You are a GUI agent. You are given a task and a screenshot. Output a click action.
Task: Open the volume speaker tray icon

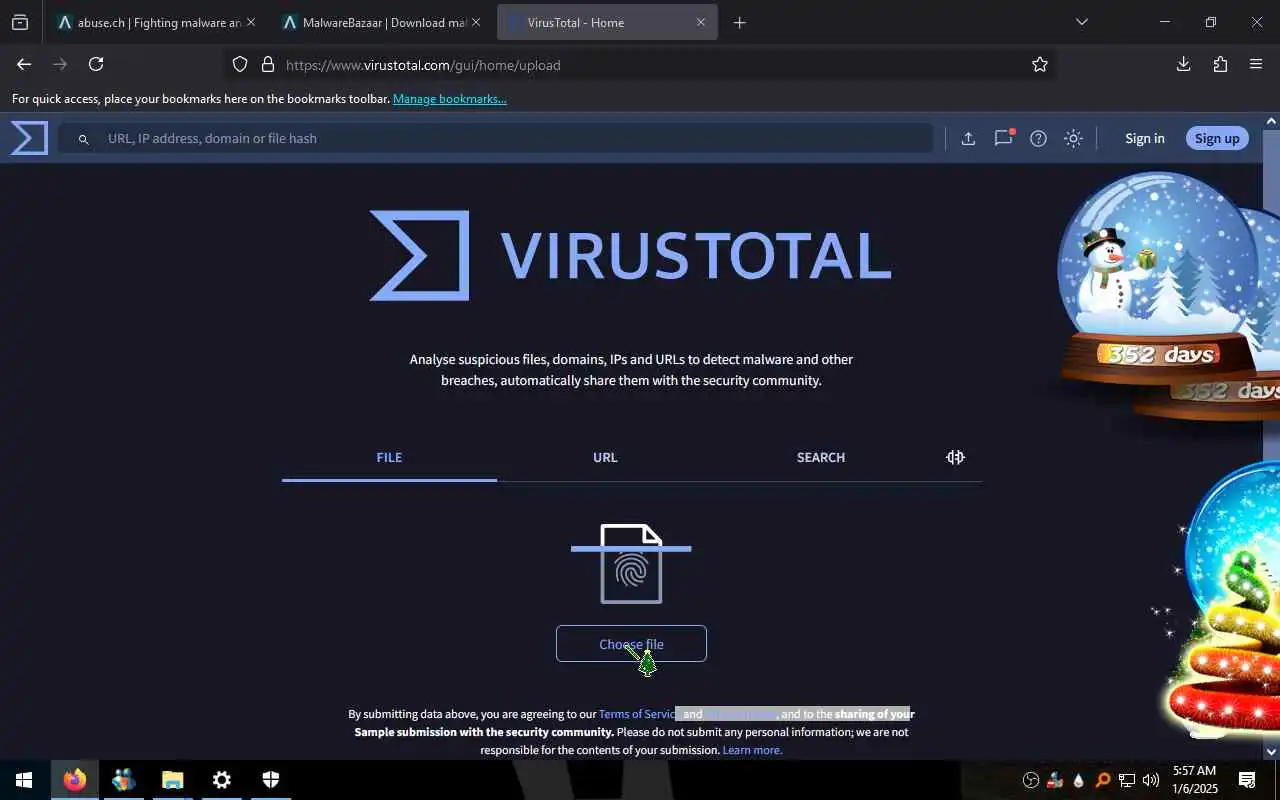click(x=1151, y=780)
